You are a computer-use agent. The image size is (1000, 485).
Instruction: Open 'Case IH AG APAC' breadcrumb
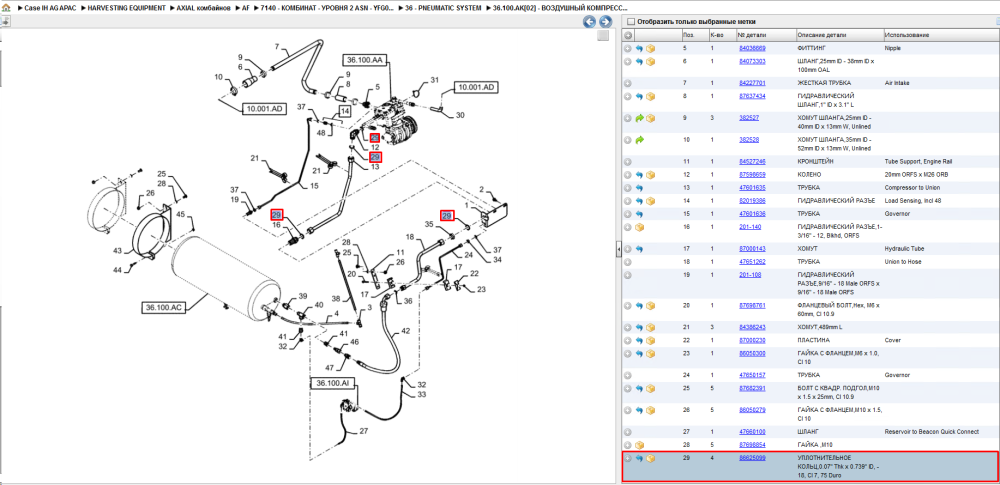point(50,8)
